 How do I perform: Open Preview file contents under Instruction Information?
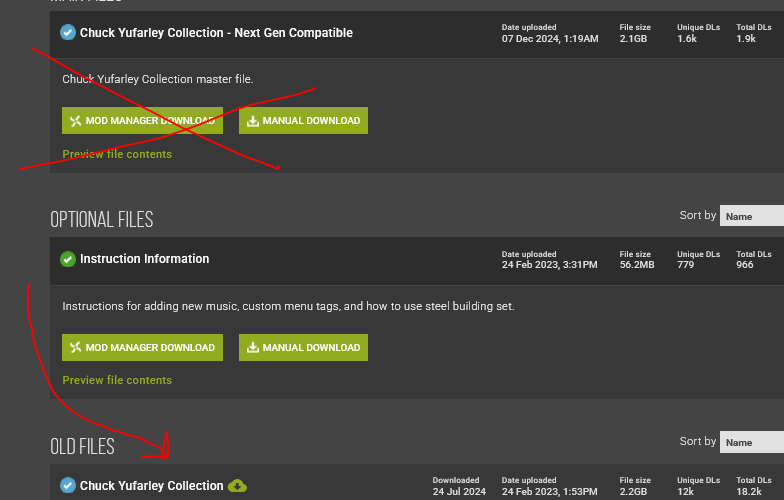pyautogui.click(x=117, y=380)
